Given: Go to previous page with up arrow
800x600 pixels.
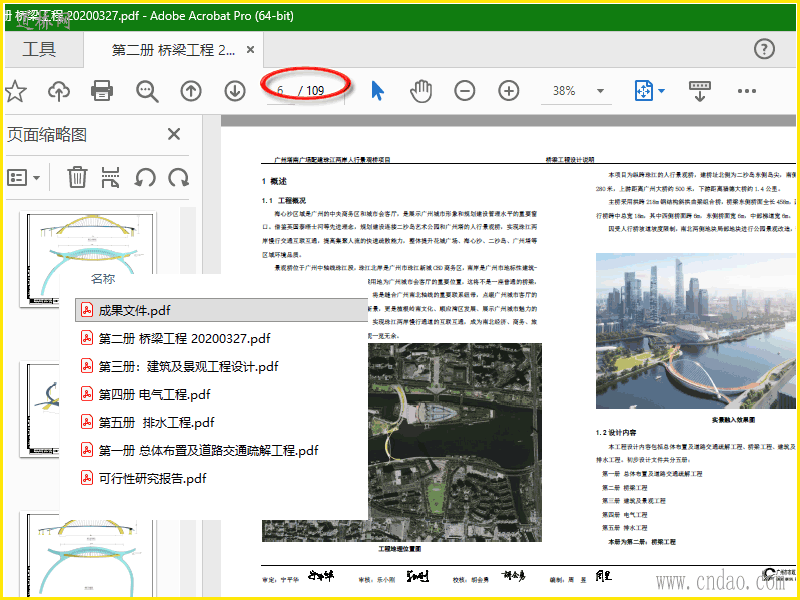Looking at the screenshot, I should (x=191, y=91).
